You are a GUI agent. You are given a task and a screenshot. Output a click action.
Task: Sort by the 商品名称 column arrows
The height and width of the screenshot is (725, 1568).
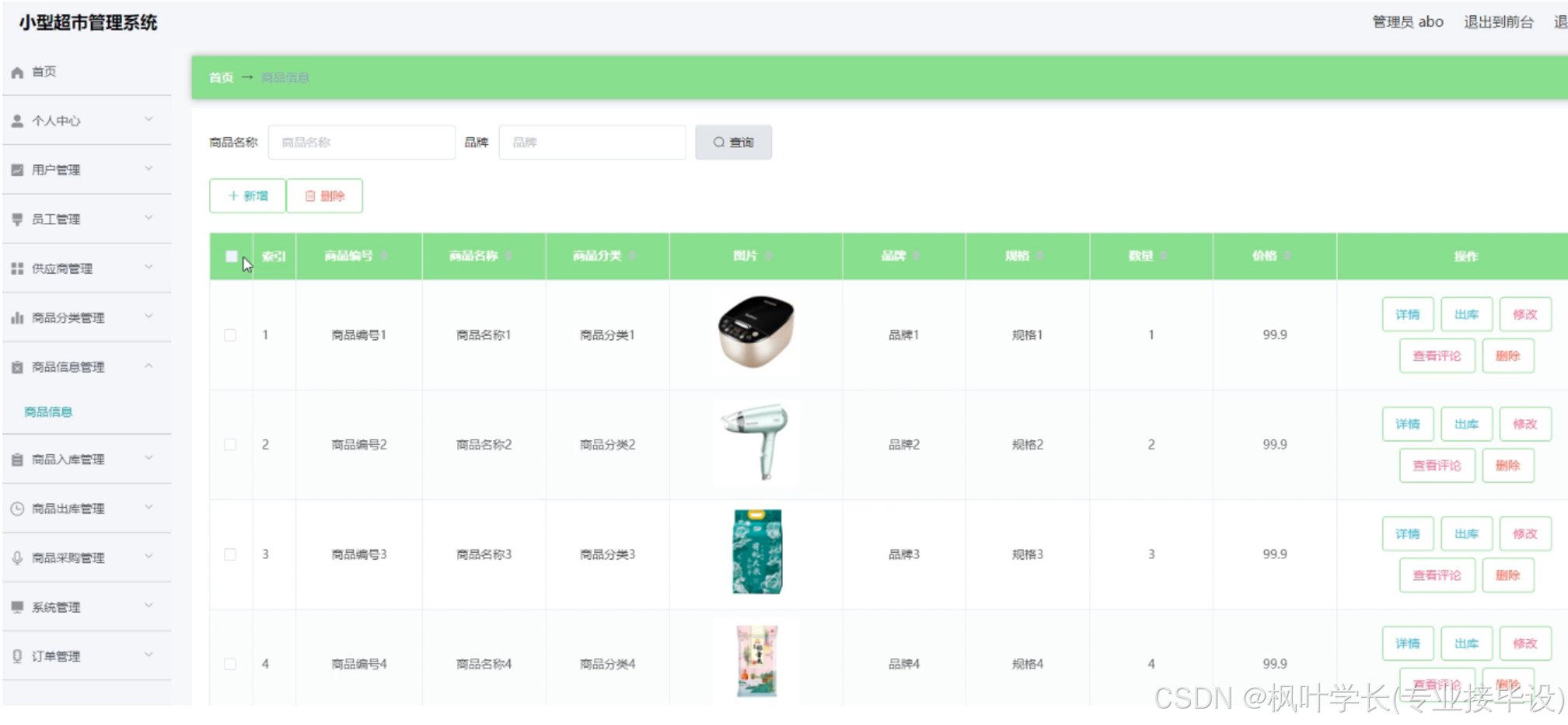(x=508, y=256)
